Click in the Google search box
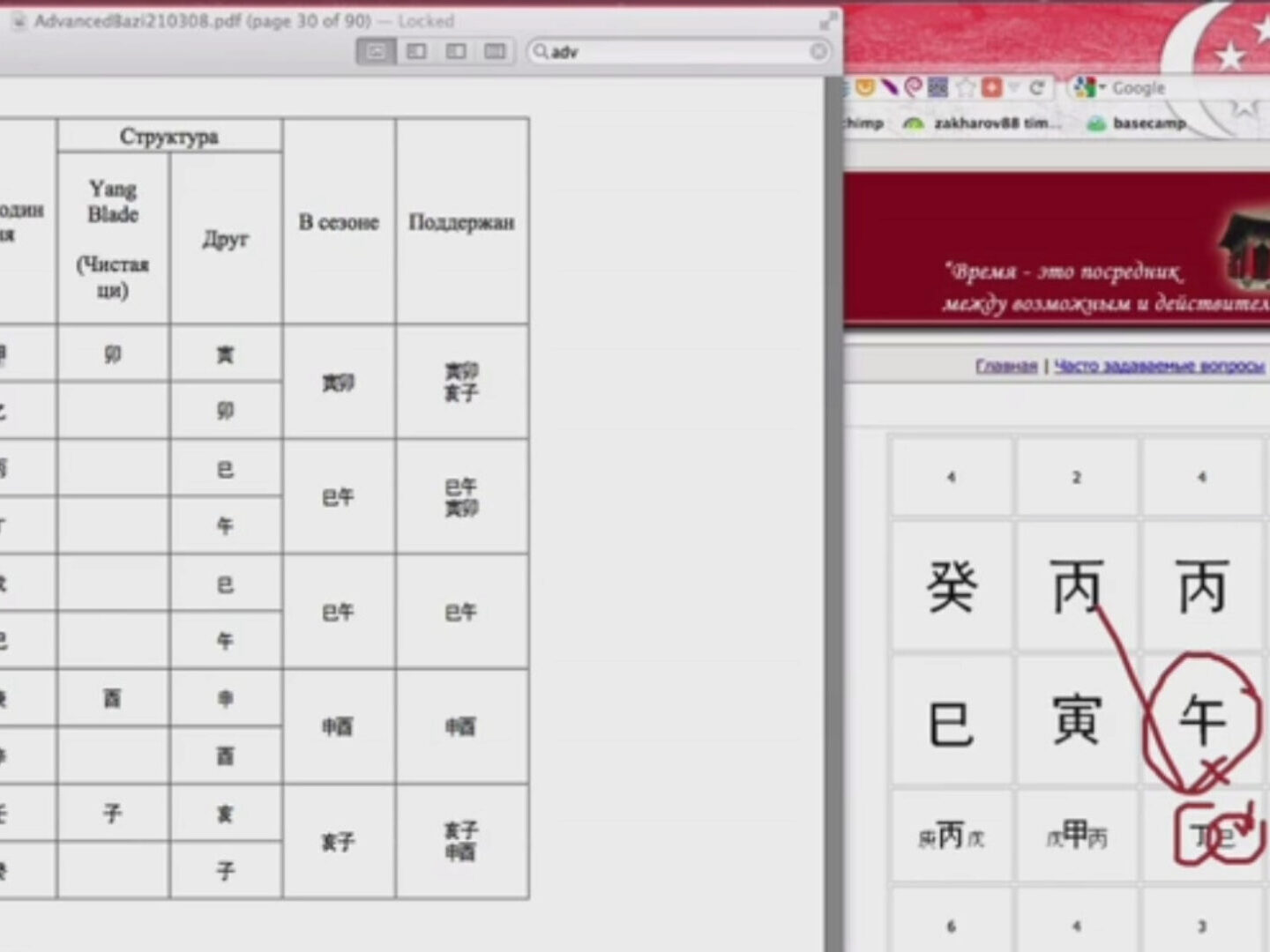This screenshot has height=952, width=1270. click(x=1147, y=87)
